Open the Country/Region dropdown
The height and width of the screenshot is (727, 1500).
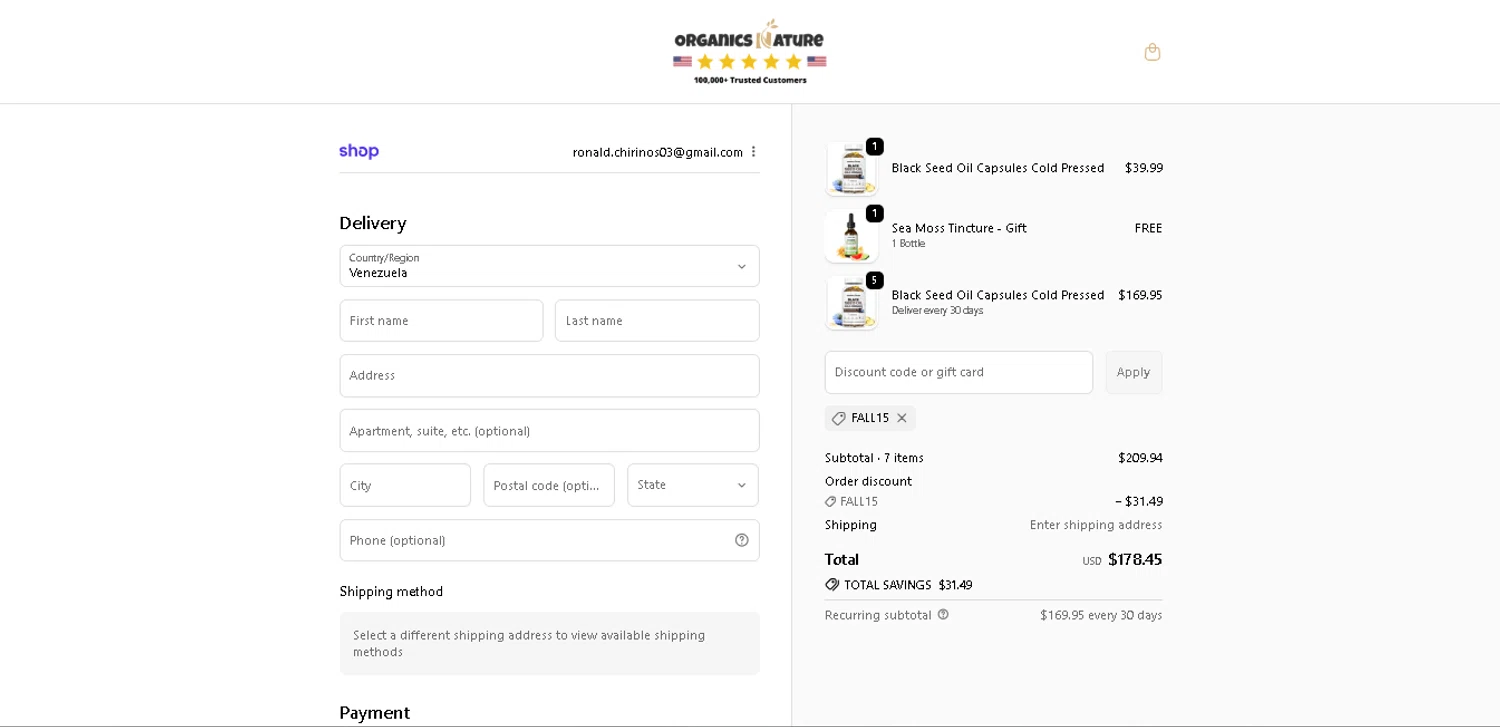tap(549, 266)
